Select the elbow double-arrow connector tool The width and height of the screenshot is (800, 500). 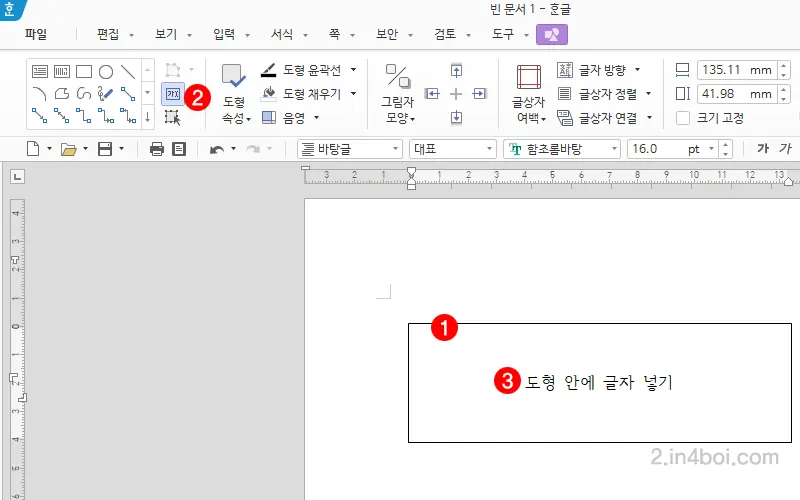pos(128,116)
